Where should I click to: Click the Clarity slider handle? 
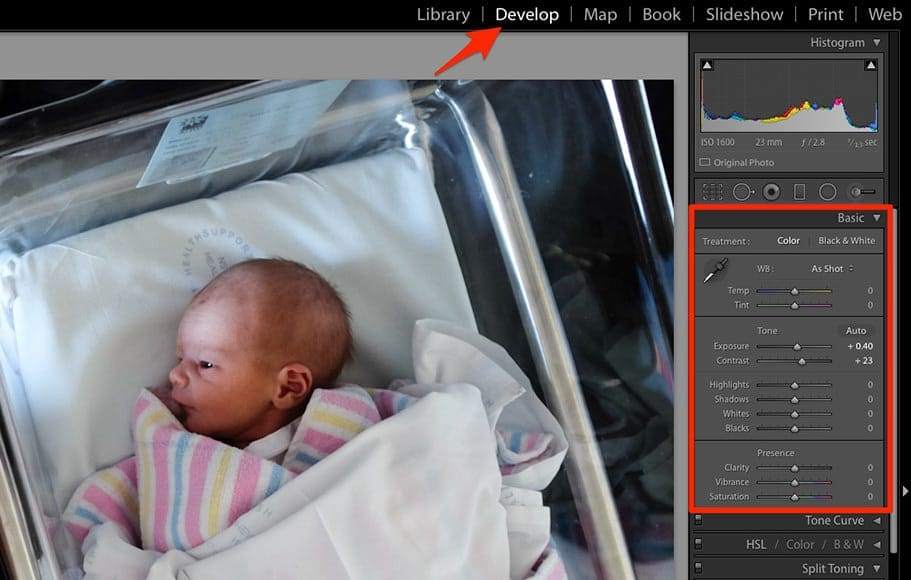pyautogui.click(x=795, y=468)
